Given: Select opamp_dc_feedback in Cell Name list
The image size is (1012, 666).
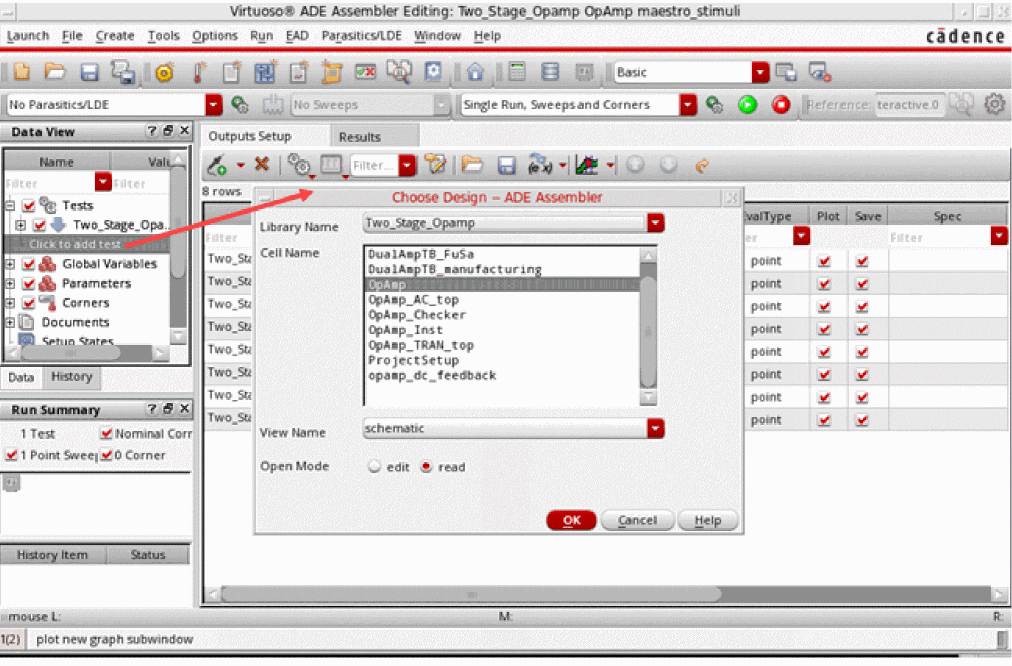Looking at the screenshot, I should click(432, 376).
